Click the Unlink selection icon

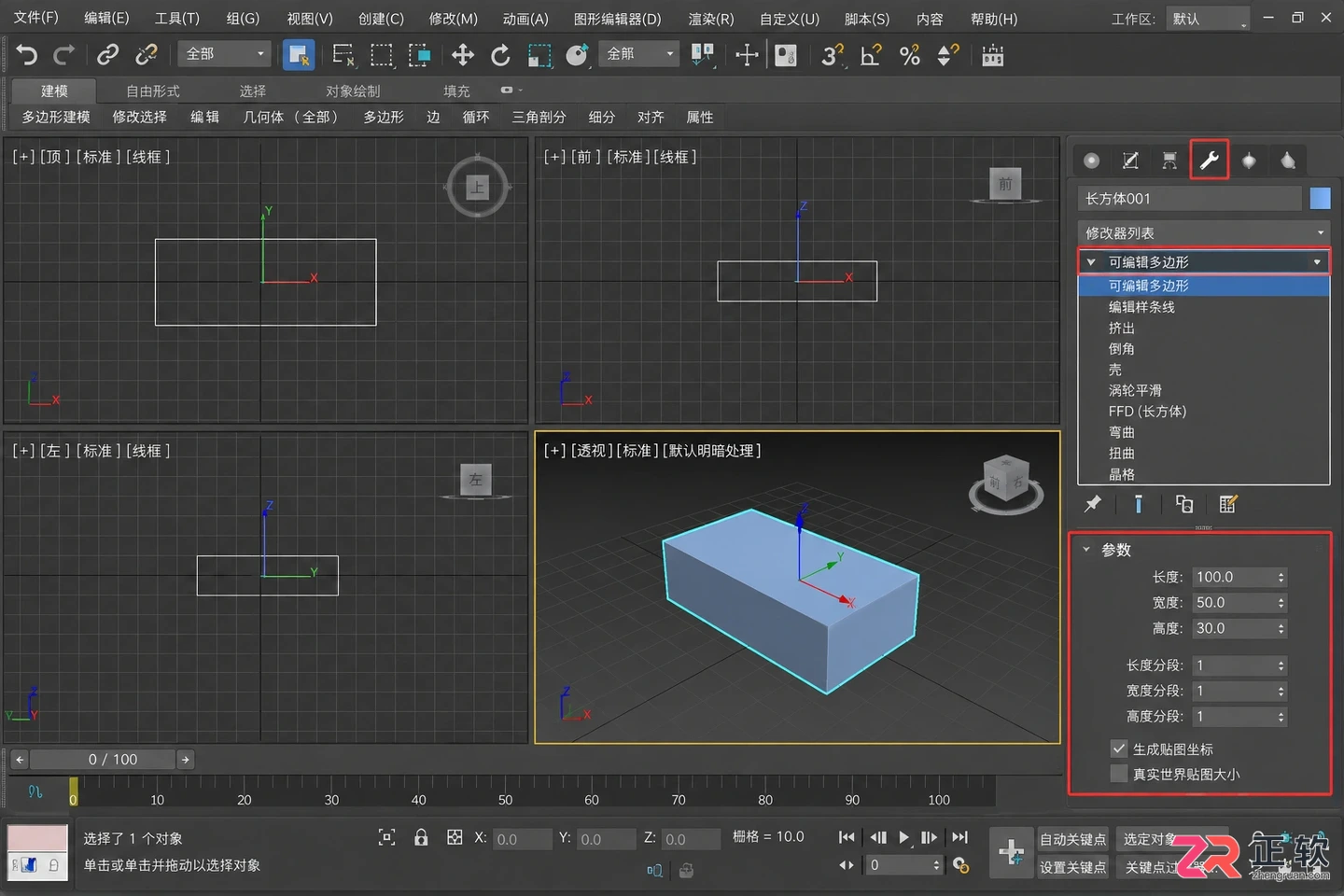(147, 55)
